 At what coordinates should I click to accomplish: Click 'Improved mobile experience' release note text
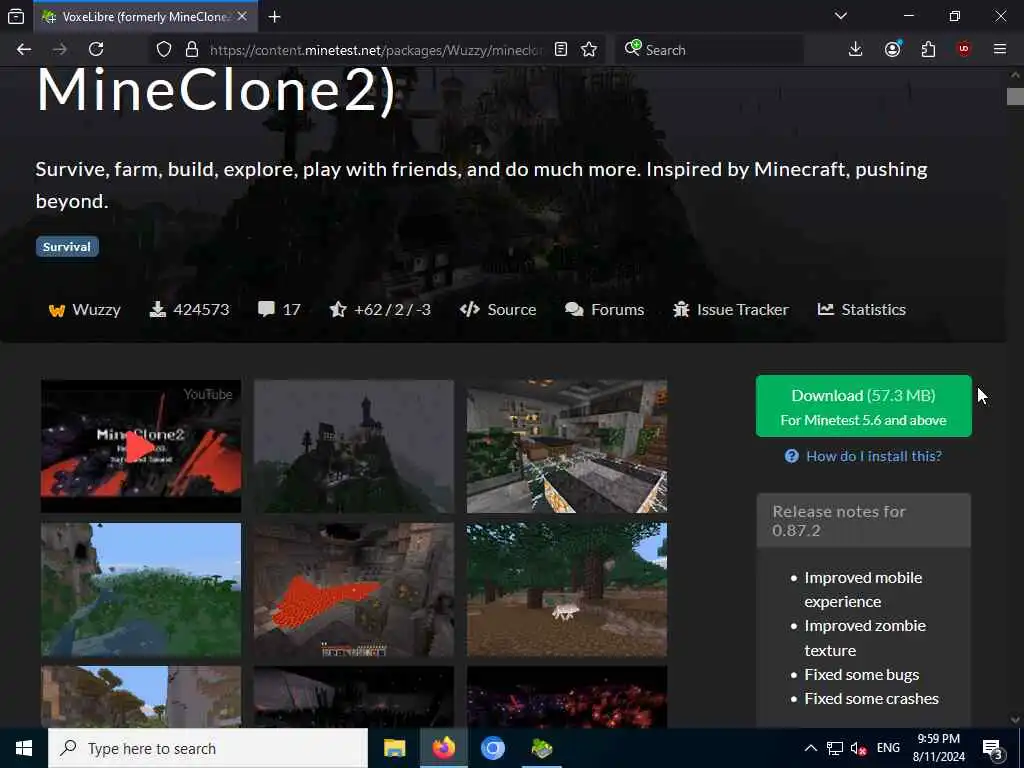pos(863,589)
